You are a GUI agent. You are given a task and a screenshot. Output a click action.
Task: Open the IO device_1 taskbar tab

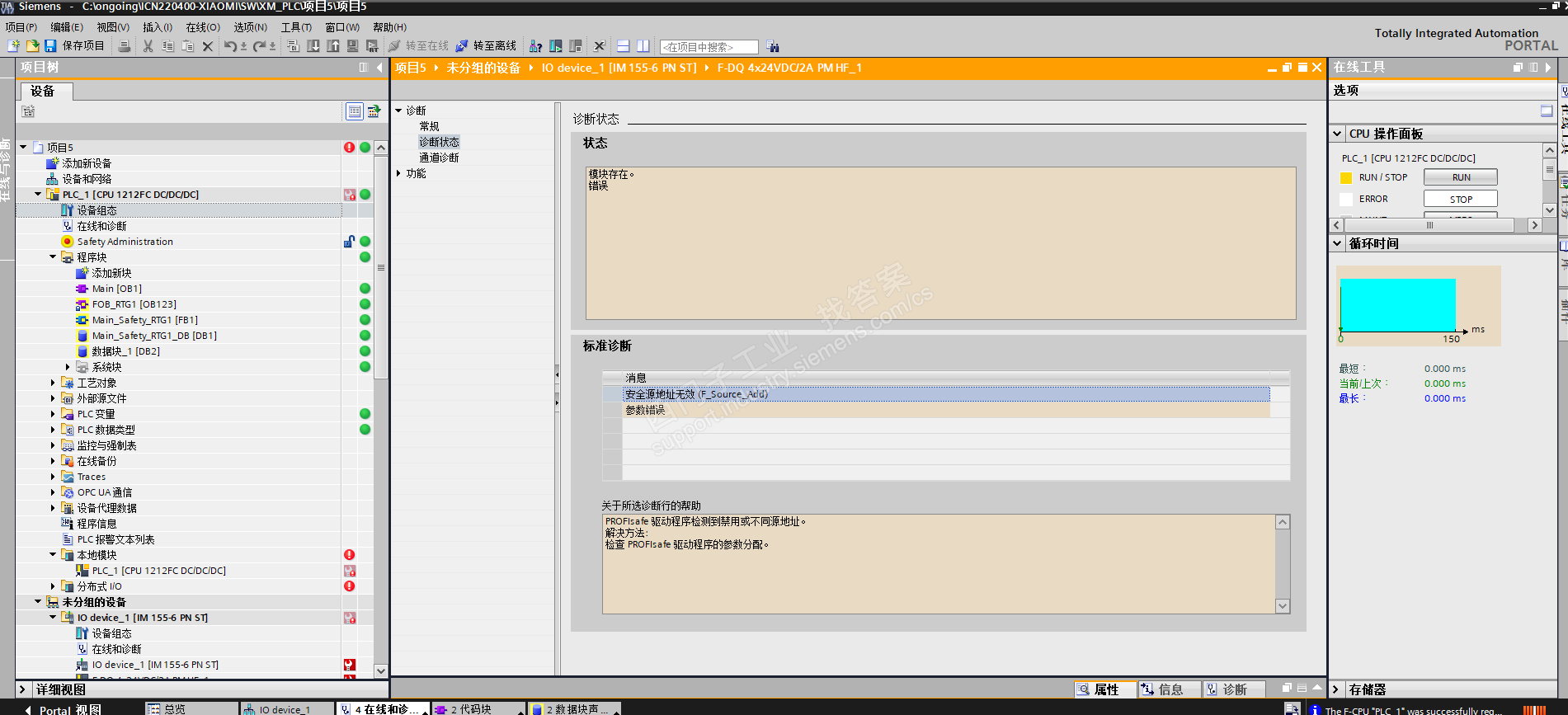click(x=286, y=709)
